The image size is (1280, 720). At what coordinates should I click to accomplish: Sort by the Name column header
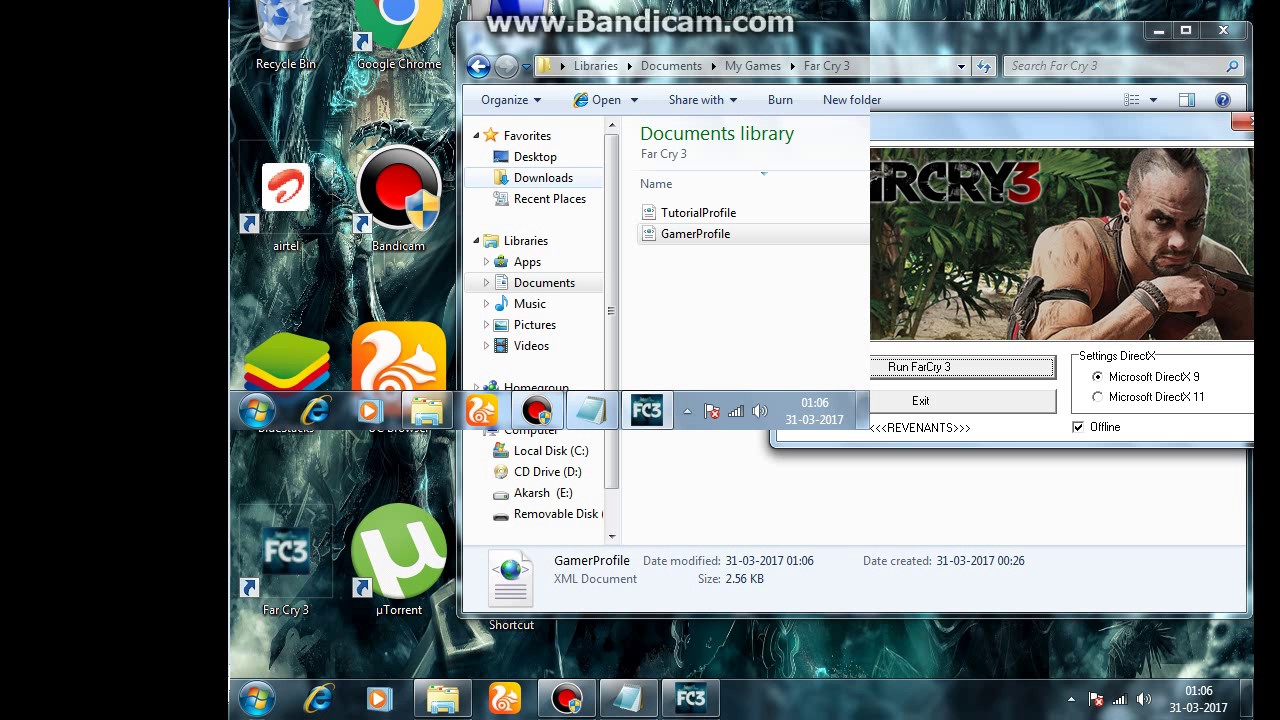click(x=656, y=184)
